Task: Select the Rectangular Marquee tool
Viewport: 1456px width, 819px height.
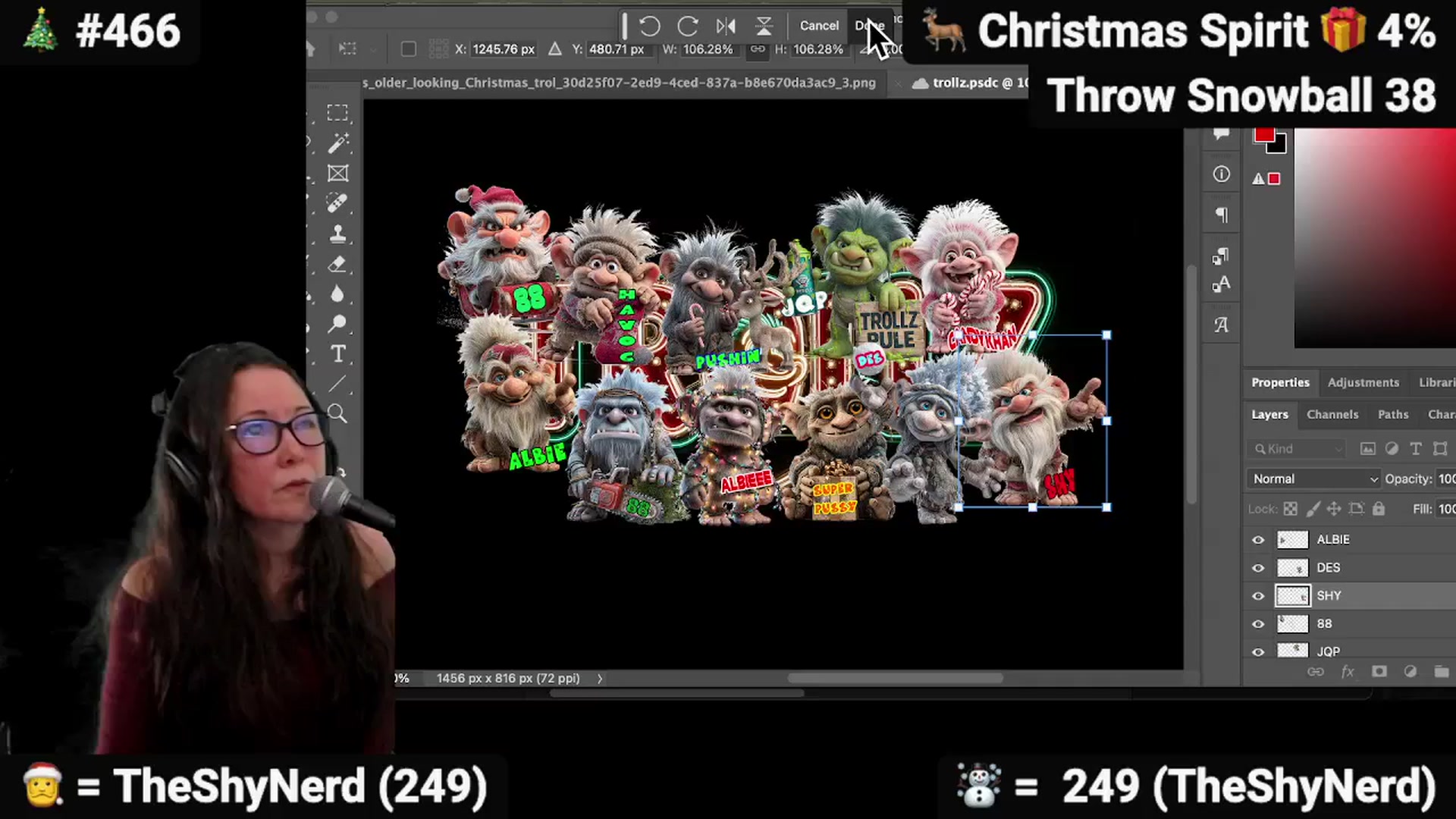Action: (337, 113)
